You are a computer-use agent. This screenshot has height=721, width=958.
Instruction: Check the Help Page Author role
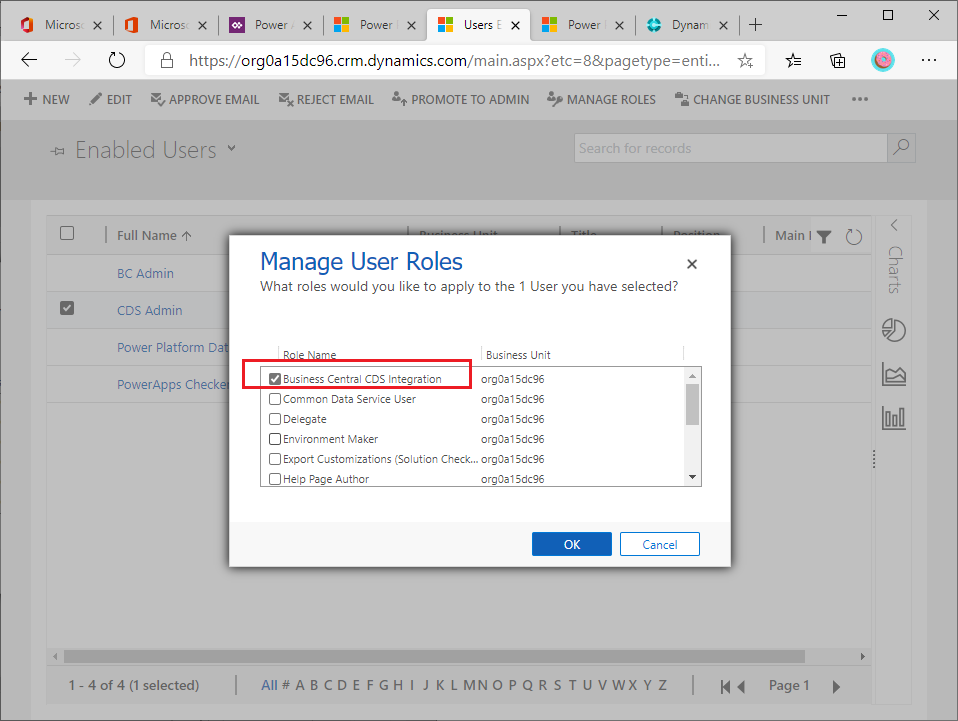pos(275,479)
